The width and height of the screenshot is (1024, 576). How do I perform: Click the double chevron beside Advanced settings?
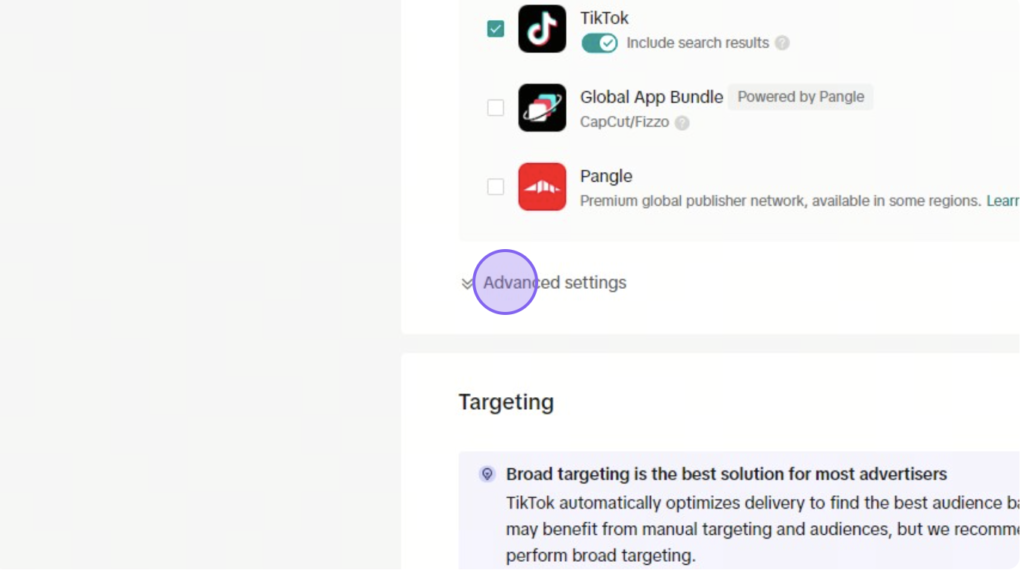[467, 283]
